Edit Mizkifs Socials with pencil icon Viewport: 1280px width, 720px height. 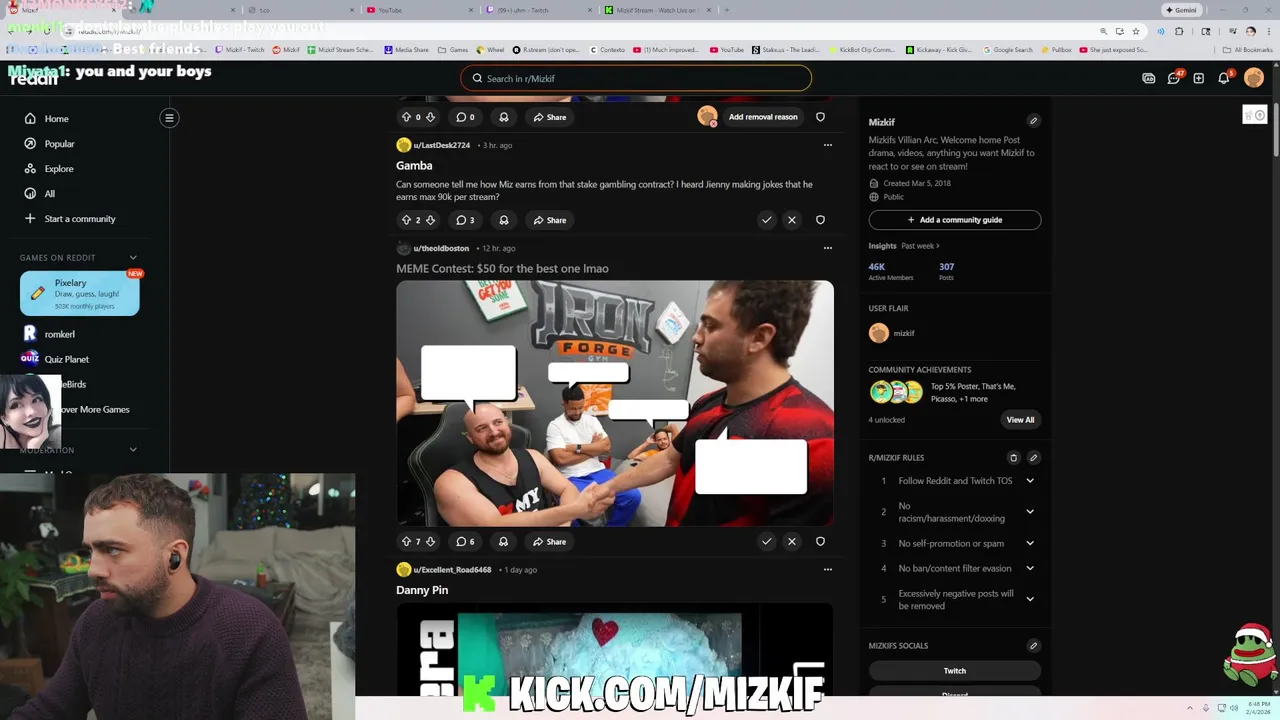click(1033, 646)
